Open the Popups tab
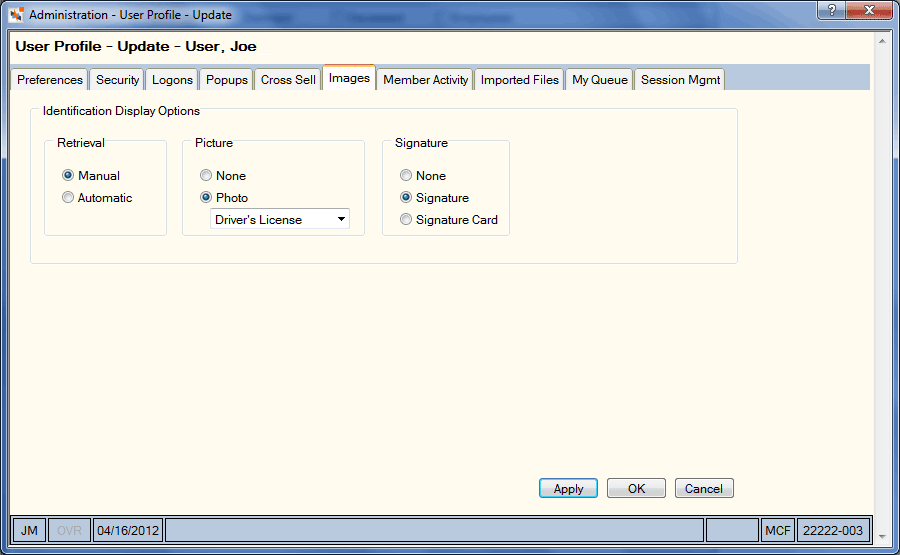The image size is (900, 555). (x=227, y=80)
